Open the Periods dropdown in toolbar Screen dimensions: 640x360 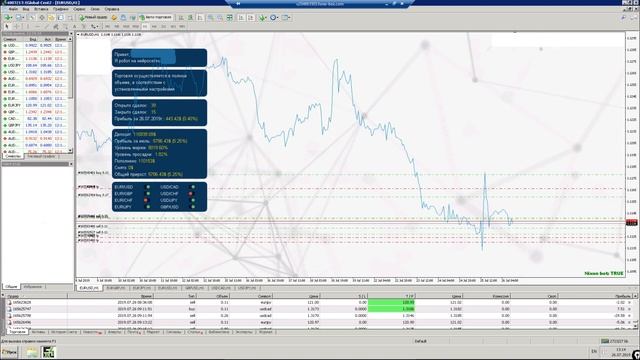(x=273, y=18)
